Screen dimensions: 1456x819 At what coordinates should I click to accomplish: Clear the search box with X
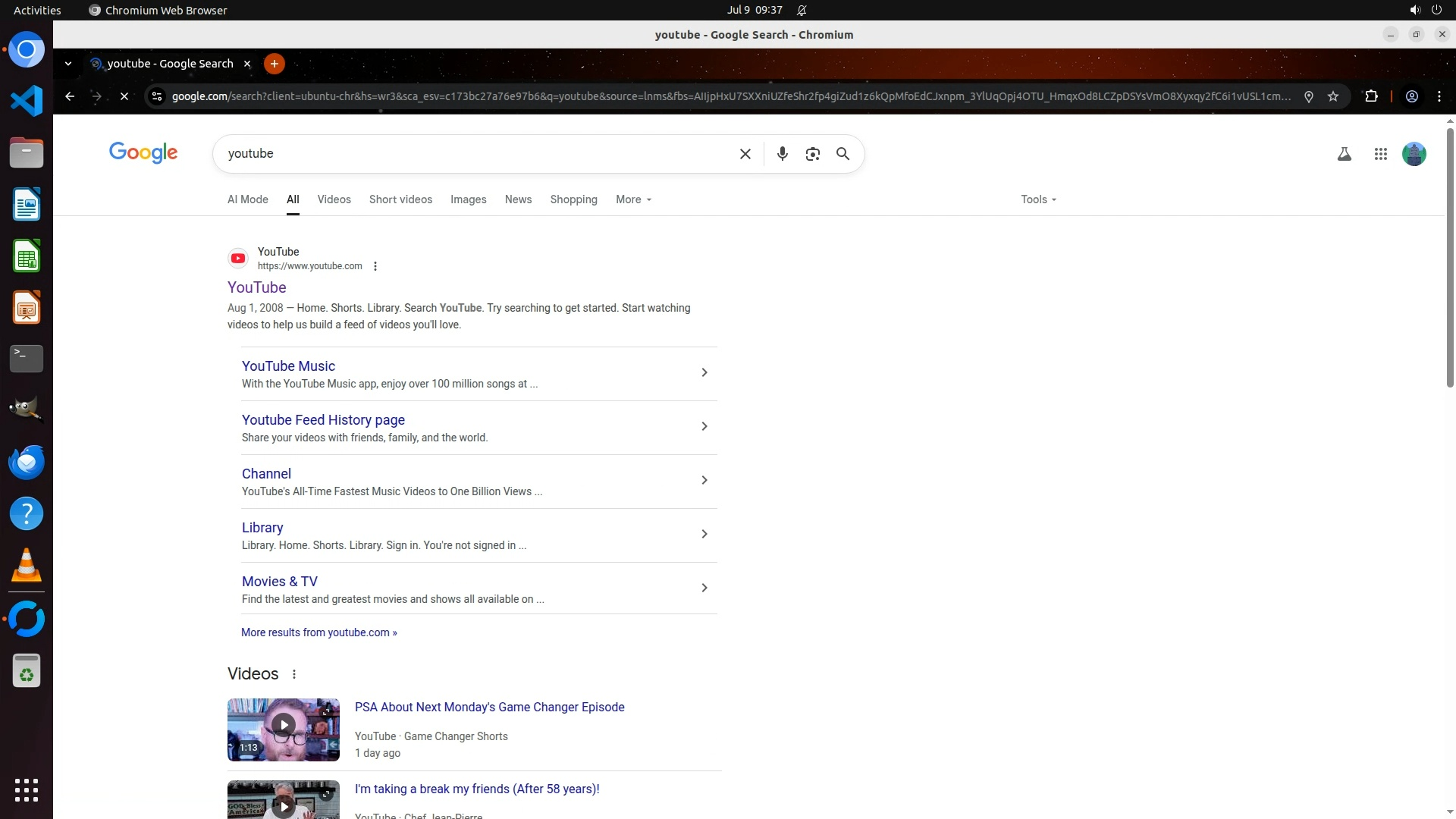745,154
